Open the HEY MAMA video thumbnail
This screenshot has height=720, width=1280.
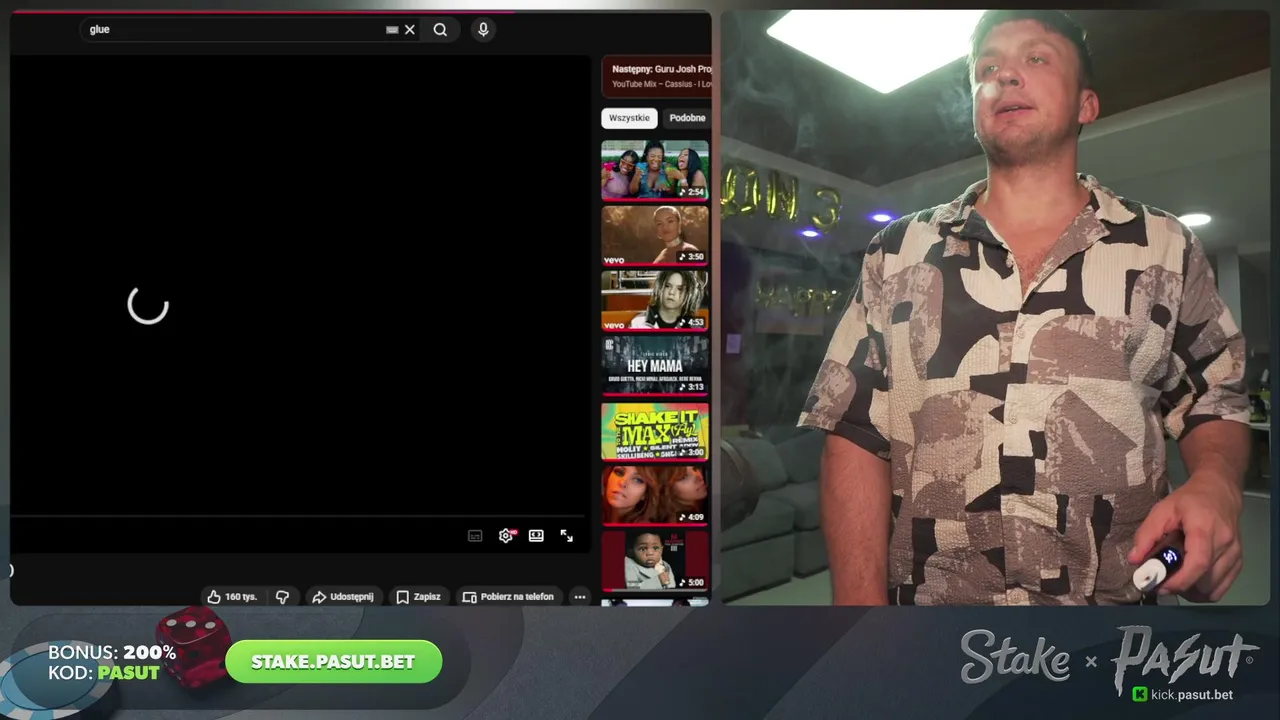tap(655, 366)
